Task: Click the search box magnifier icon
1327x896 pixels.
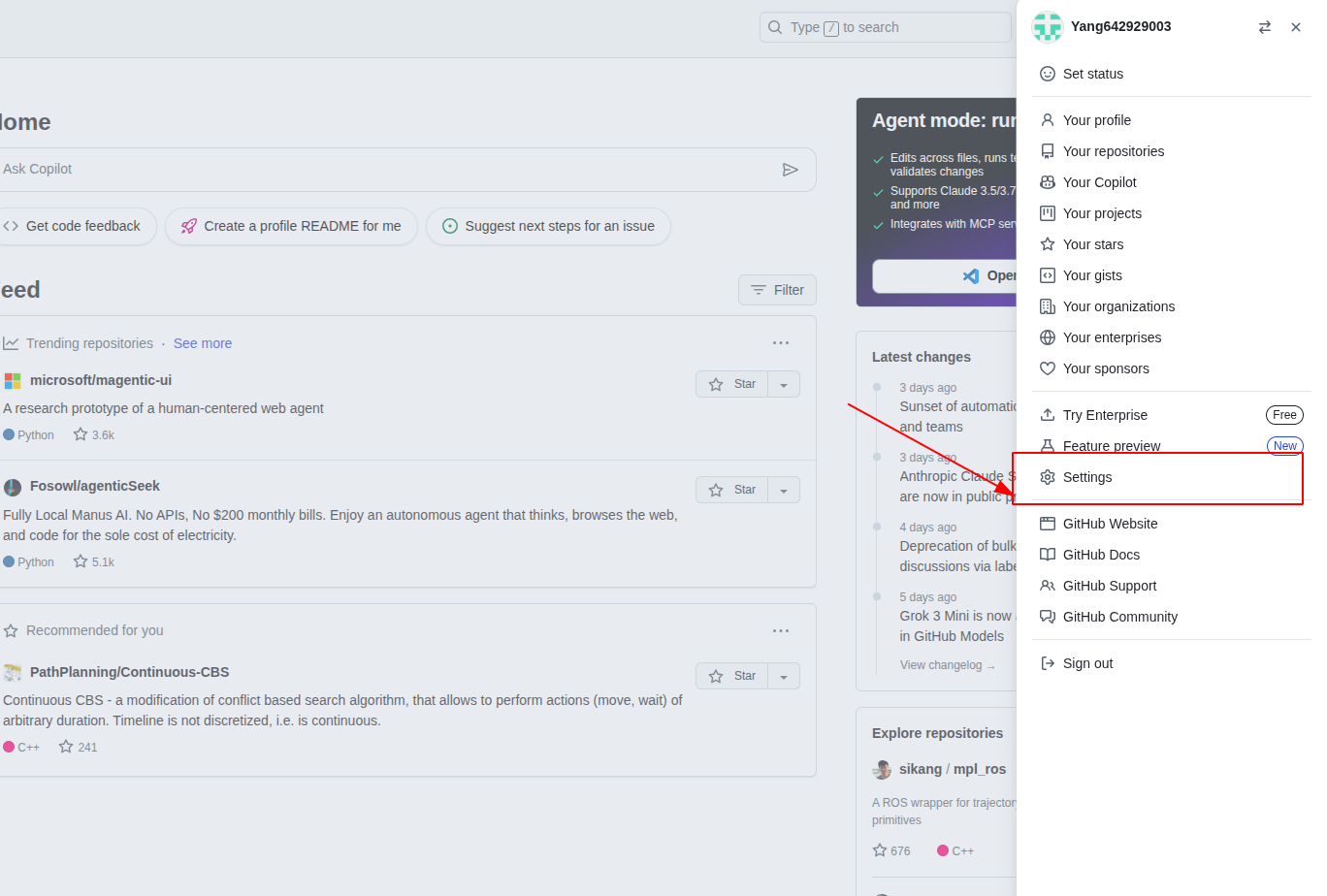Action: pyautogui.click(x=775, y=27)
